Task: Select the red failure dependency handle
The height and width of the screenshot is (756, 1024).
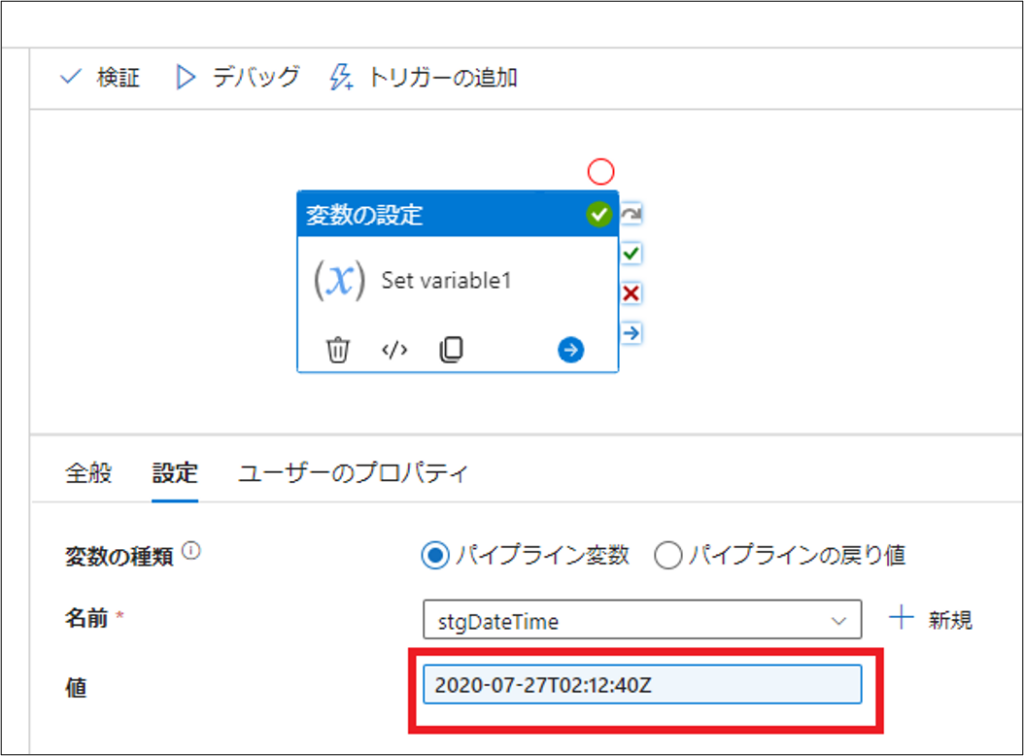Action: click(x=631, y=293)
